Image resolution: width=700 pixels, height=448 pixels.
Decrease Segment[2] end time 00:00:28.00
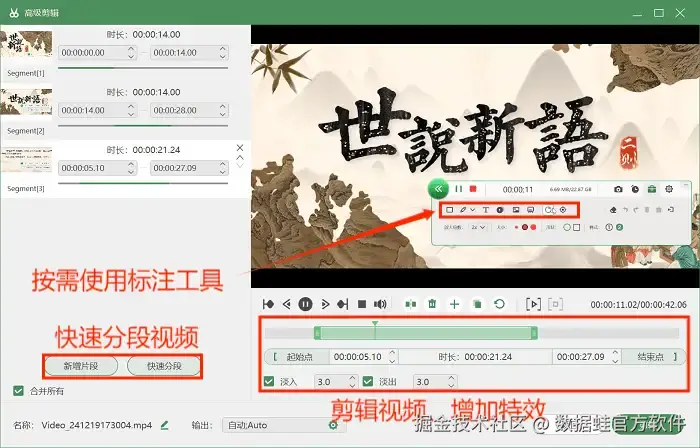pos(223,114)
